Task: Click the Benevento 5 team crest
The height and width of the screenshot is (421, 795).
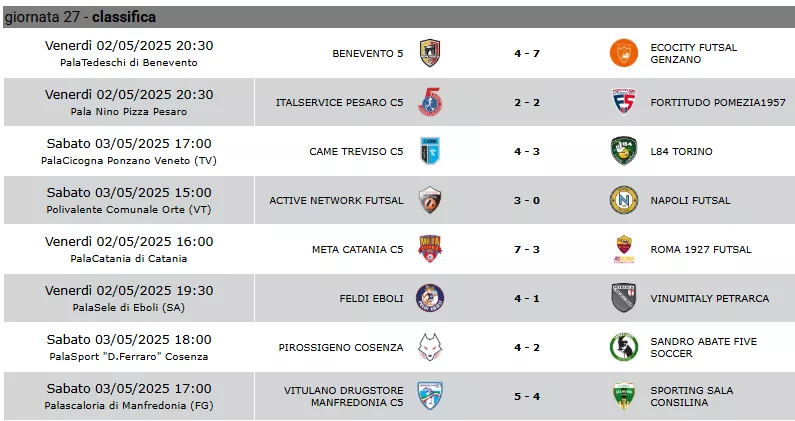Action: [430, 53]
